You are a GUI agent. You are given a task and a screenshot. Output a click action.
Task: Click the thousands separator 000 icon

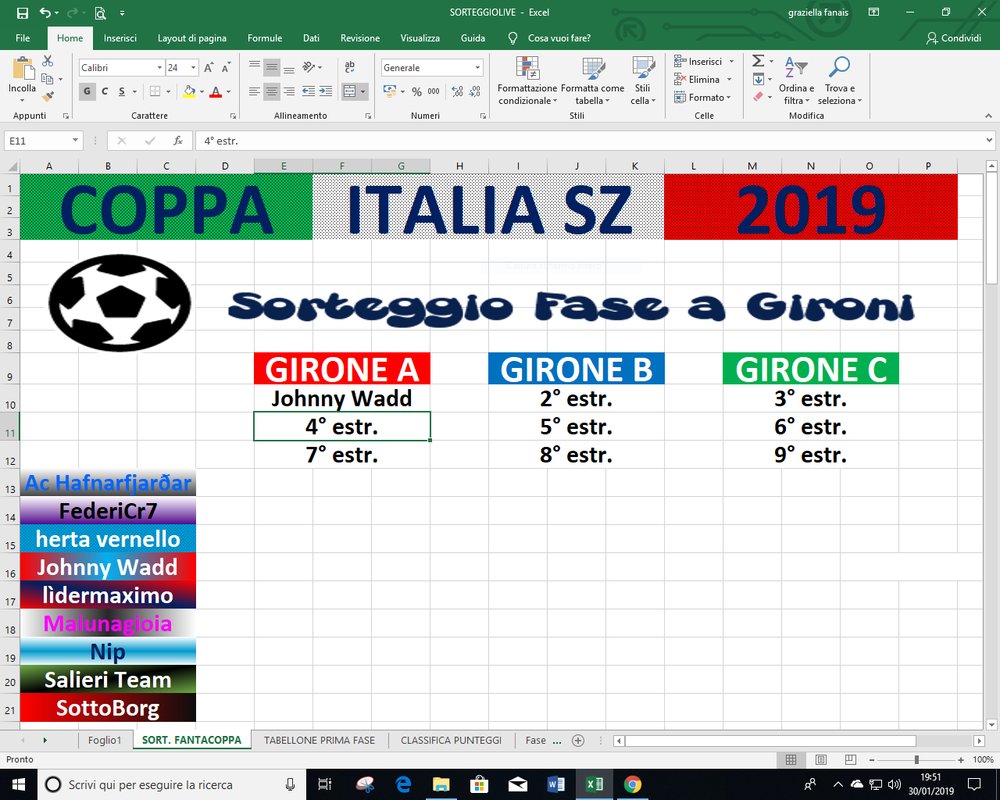434,92
